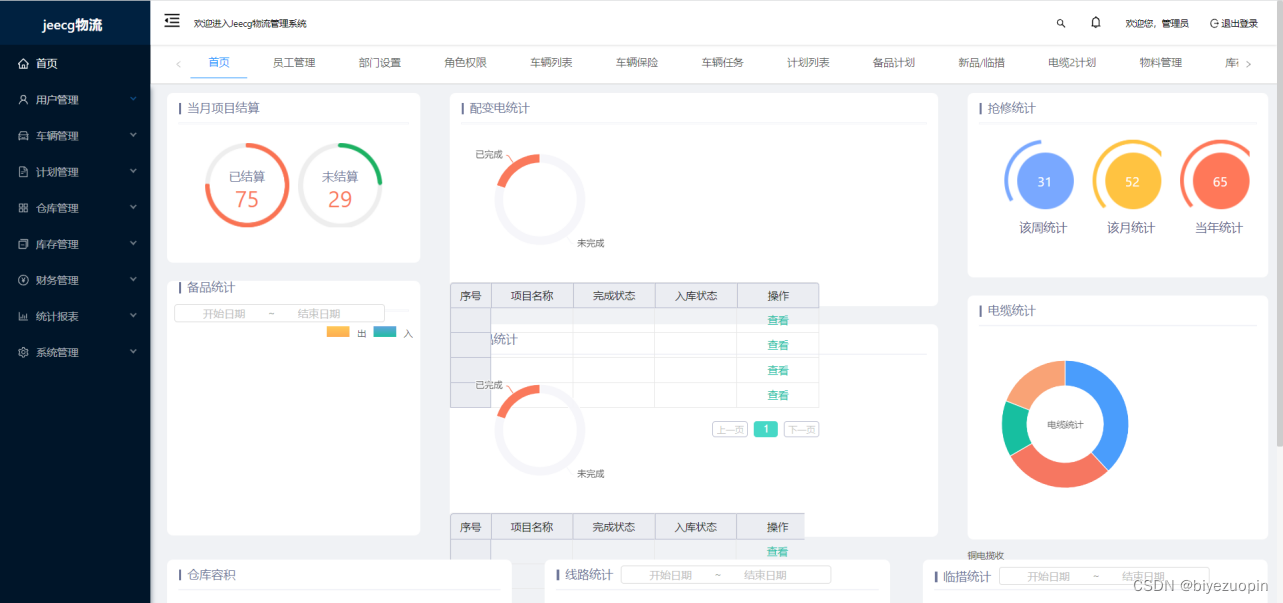The image size is (1283, 603).
Task: Collapse the sidebar with the fold icon
Action: [172, 21]
